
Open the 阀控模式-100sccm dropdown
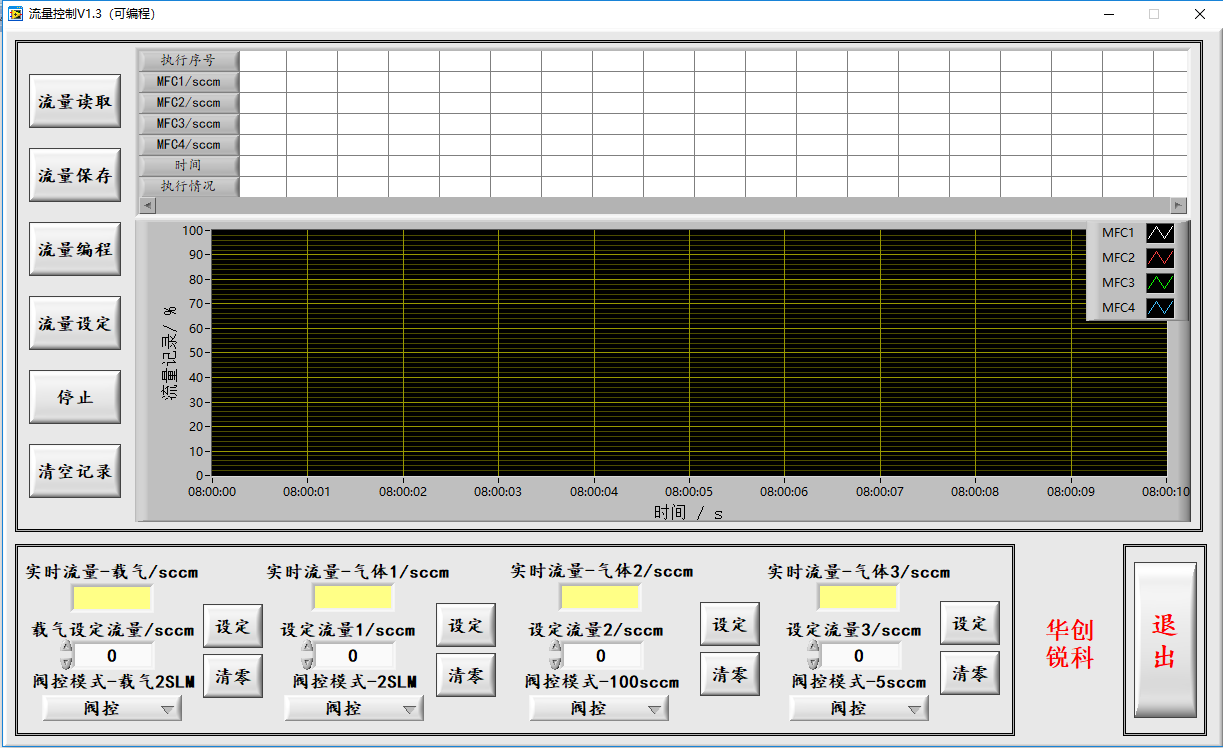(x=598, y=708)
